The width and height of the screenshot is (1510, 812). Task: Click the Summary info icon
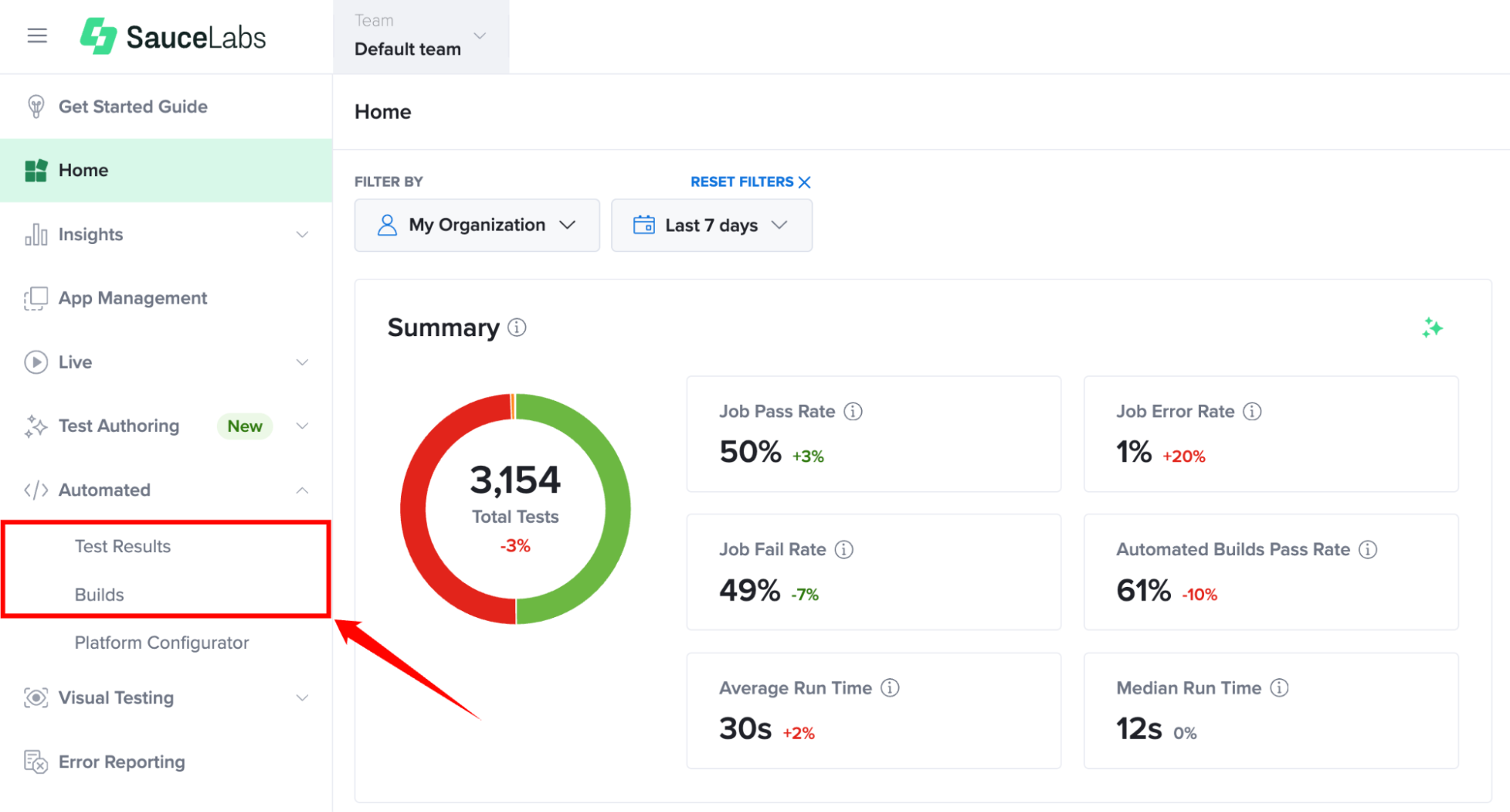tap(517, 328)
